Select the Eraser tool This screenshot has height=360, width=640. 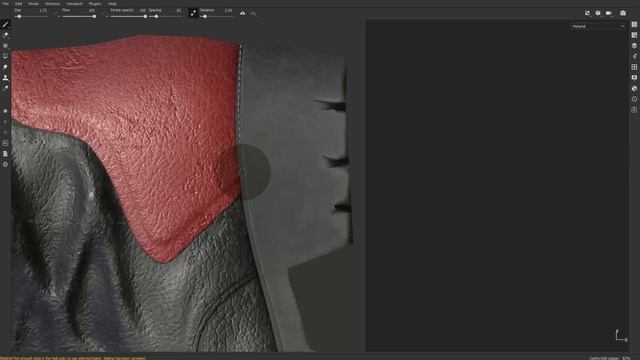[x=5, y=35]
